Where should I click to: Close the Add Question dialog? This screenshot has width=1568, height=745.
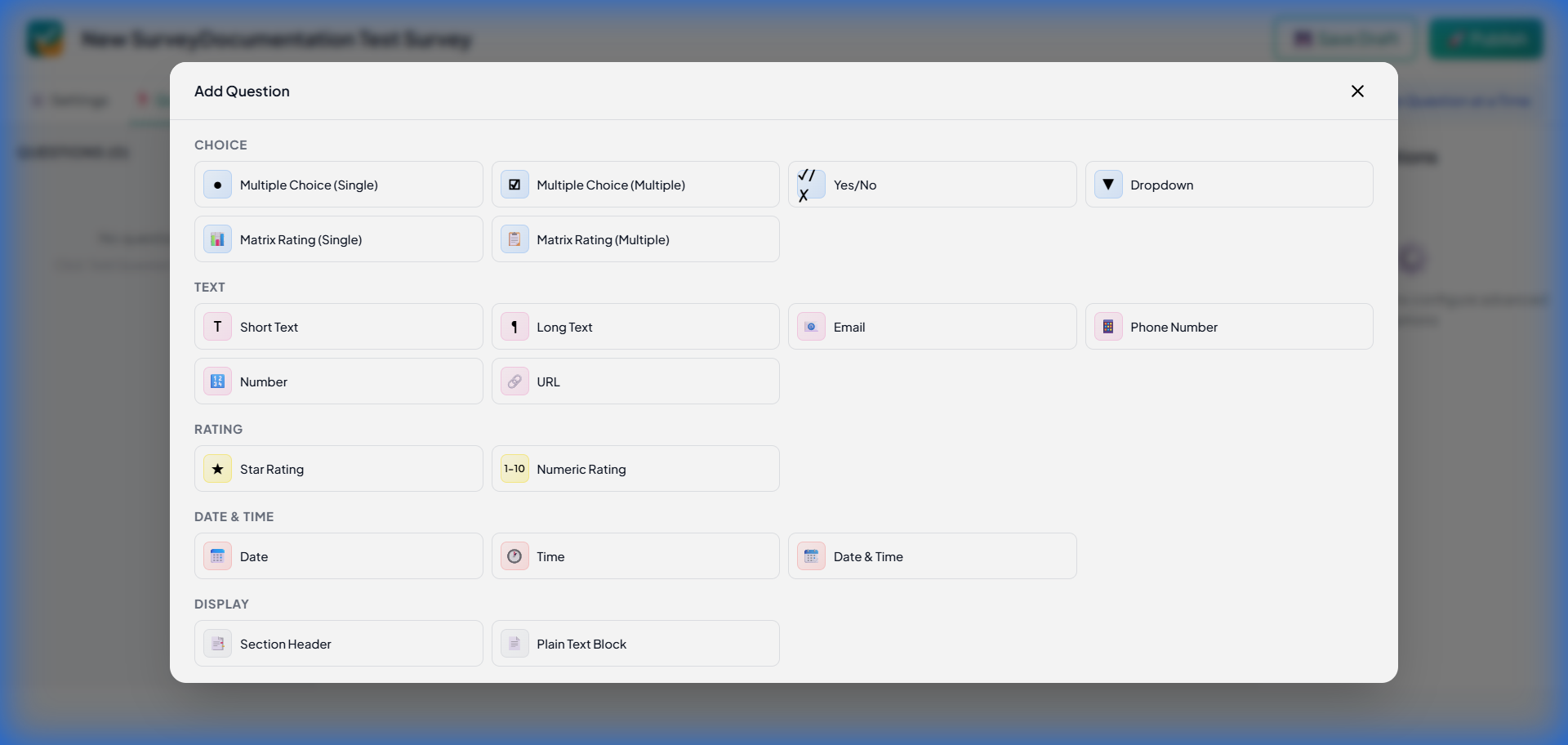tap(1357, 91)
